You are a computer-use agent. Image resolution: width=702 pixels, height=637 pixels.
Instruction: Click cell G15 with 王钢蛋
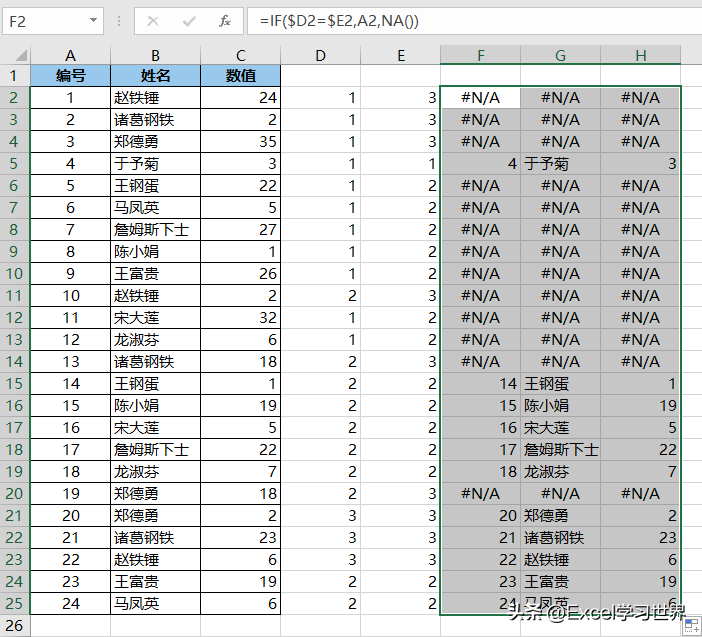(561, 384)
